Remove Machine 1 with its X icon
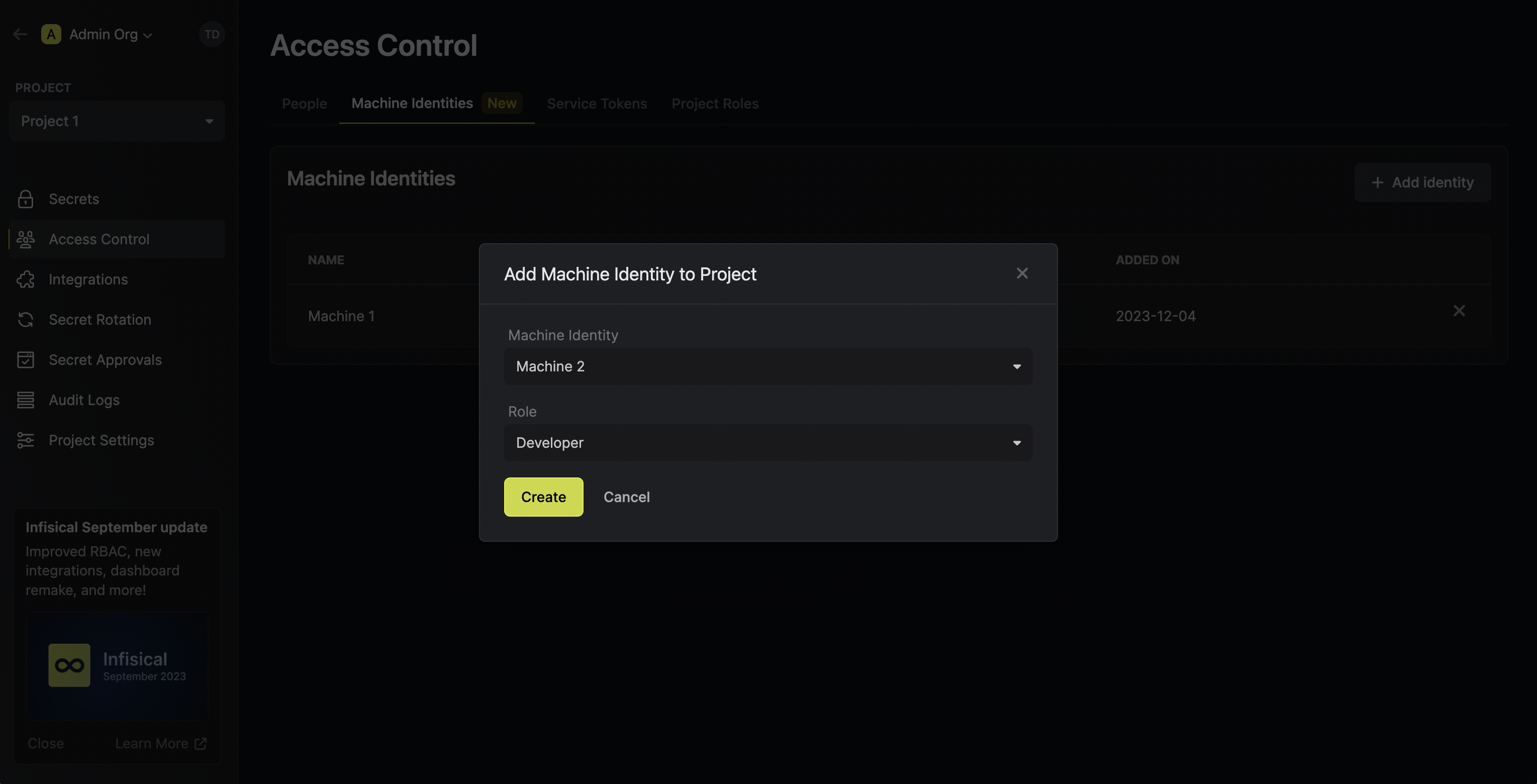1537x784 pixels. tap(1459, 311)
